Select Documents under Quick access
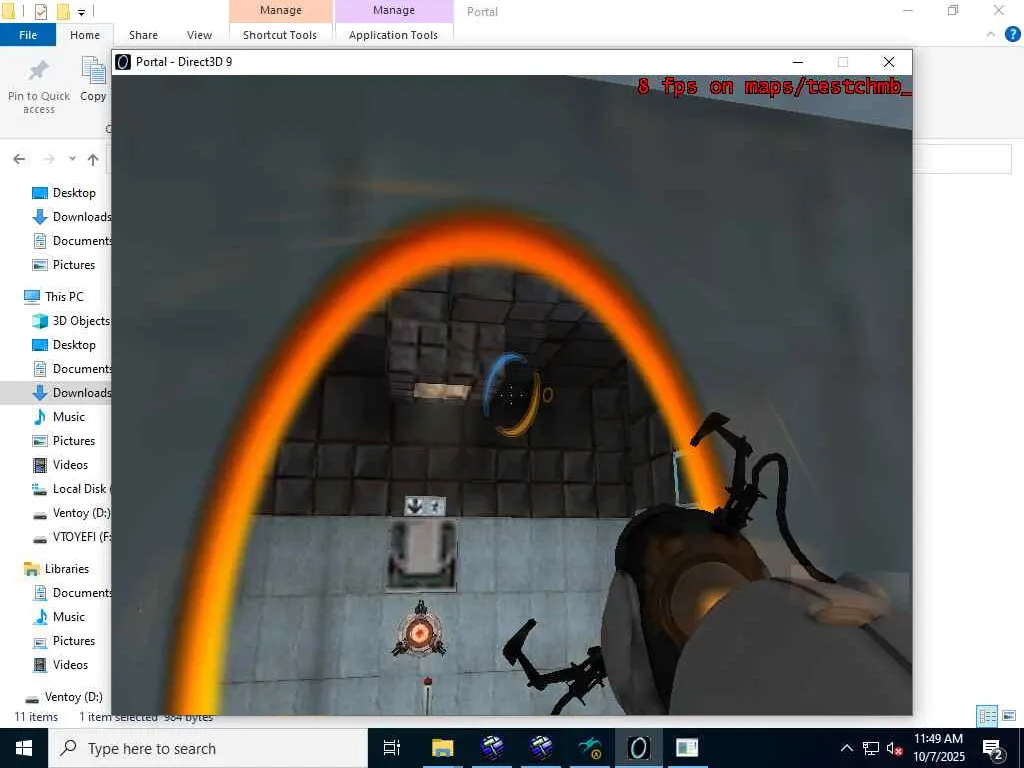 (72, 241)
